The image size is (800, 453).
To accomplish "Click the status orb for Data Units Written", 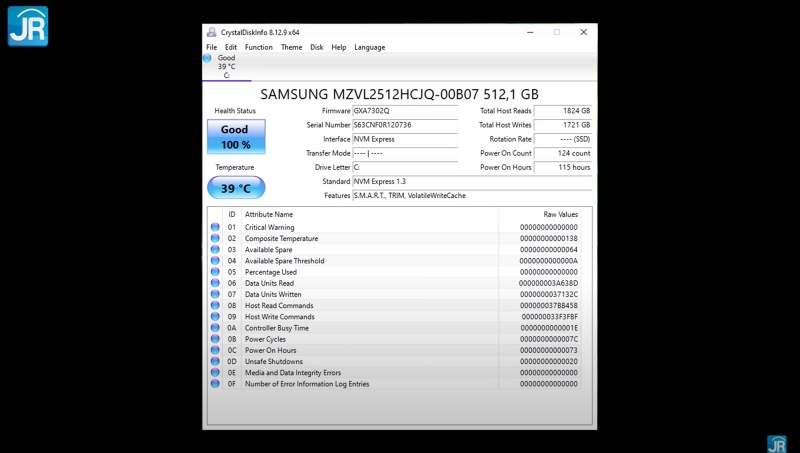I will (x=215, y=294).
